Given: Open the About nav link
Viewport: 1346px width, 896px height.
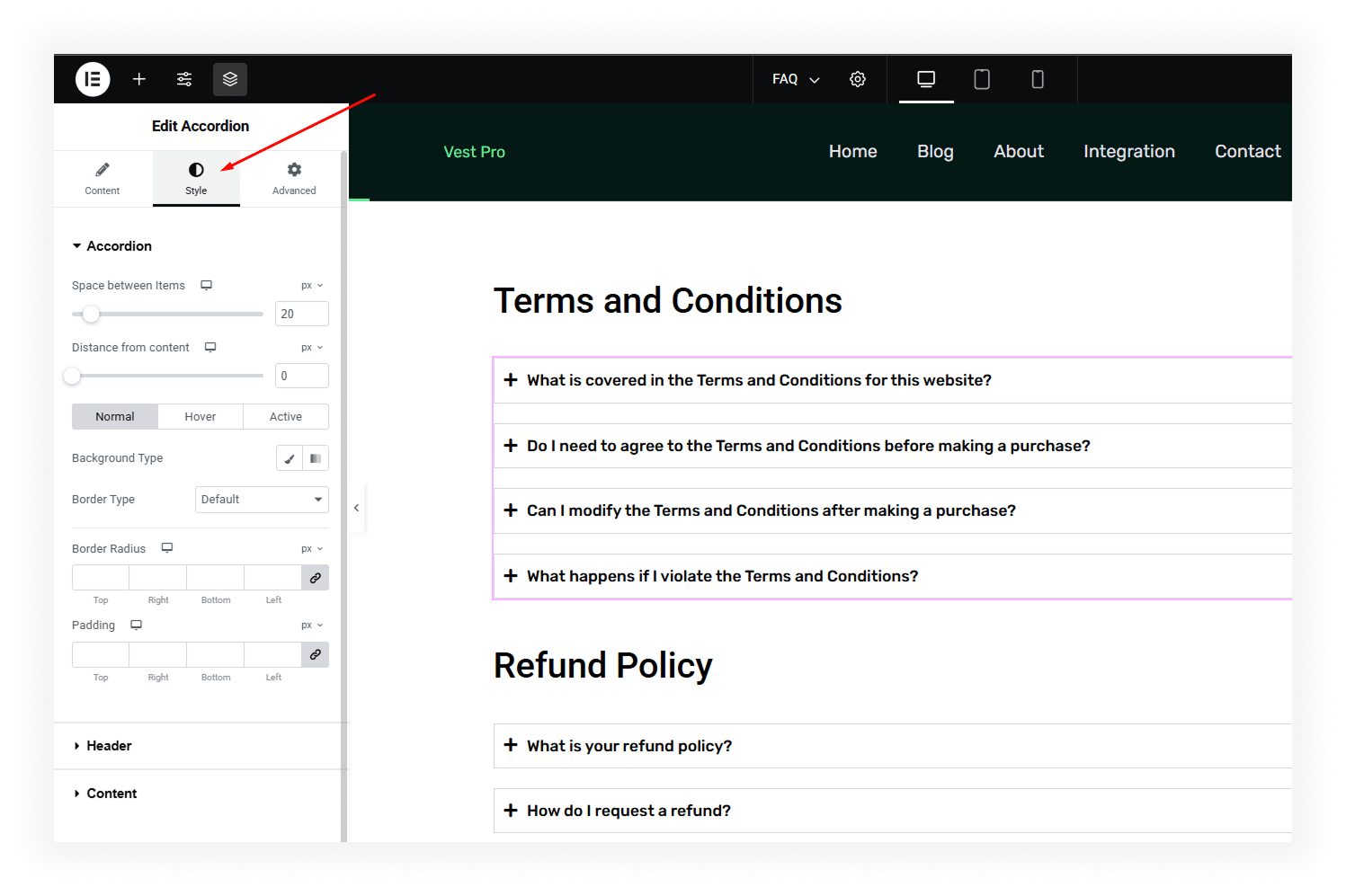Looking at the screenshot, I should point(1019,152).
